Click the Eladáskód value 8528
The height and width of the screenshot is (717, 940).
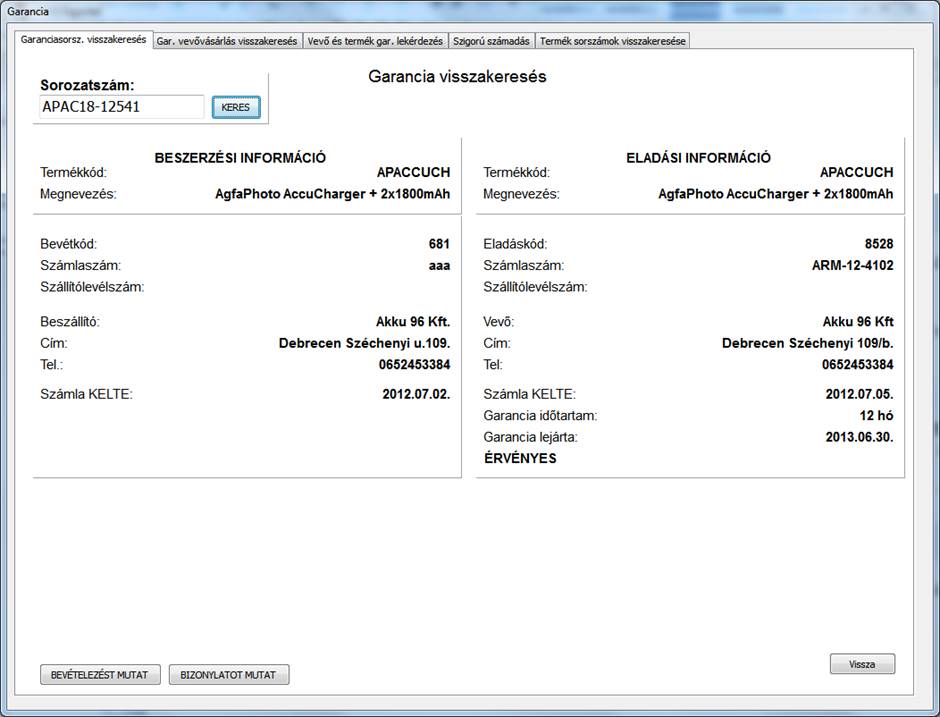point(878,244)
